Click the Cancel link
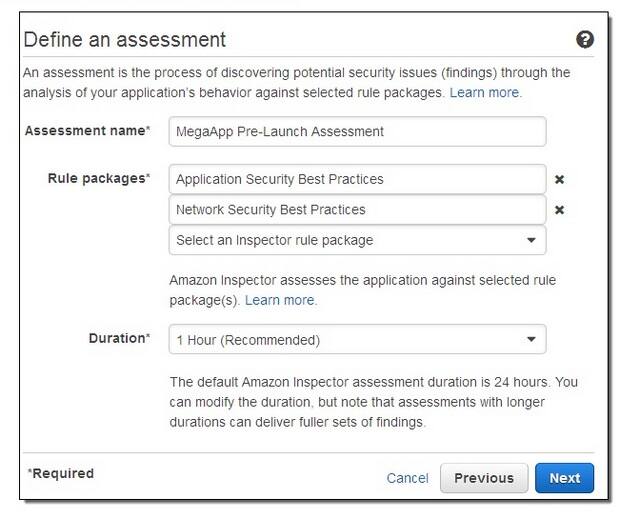 407,478
